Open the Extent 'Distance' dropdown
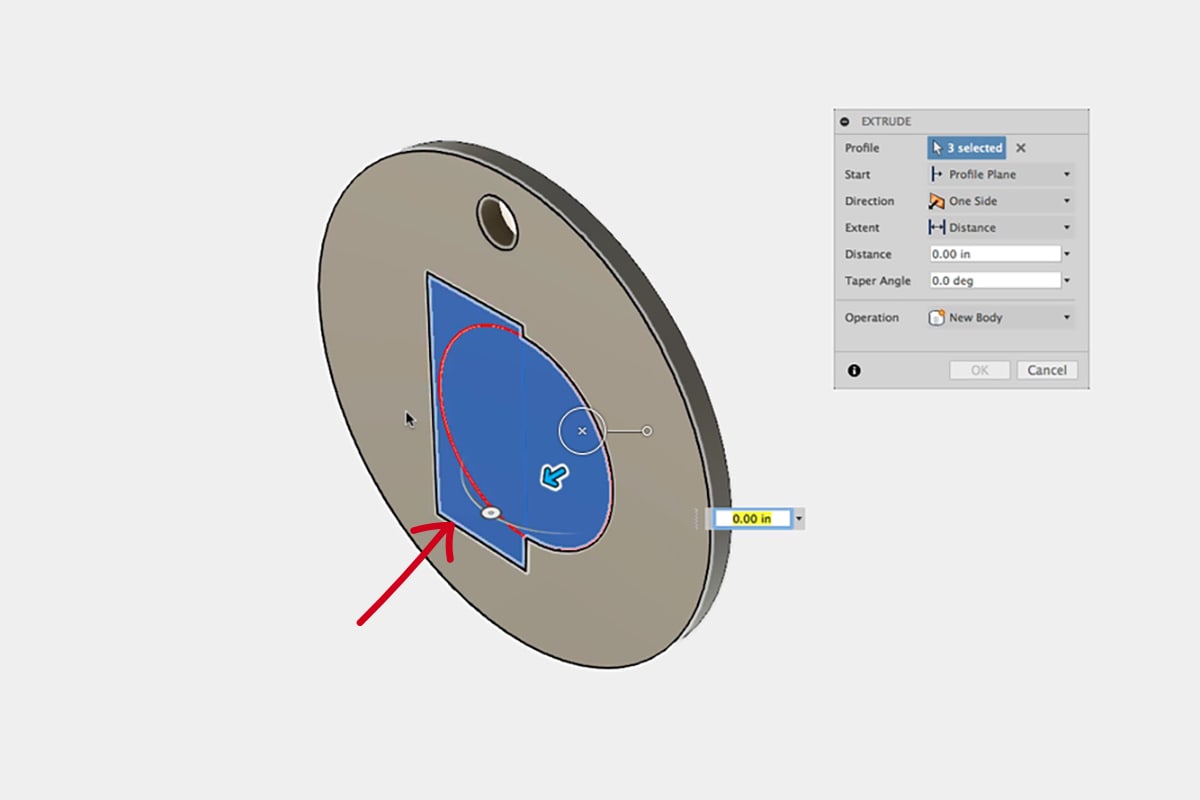This screenshot has height=800, width=1200. coord(1000,228)
